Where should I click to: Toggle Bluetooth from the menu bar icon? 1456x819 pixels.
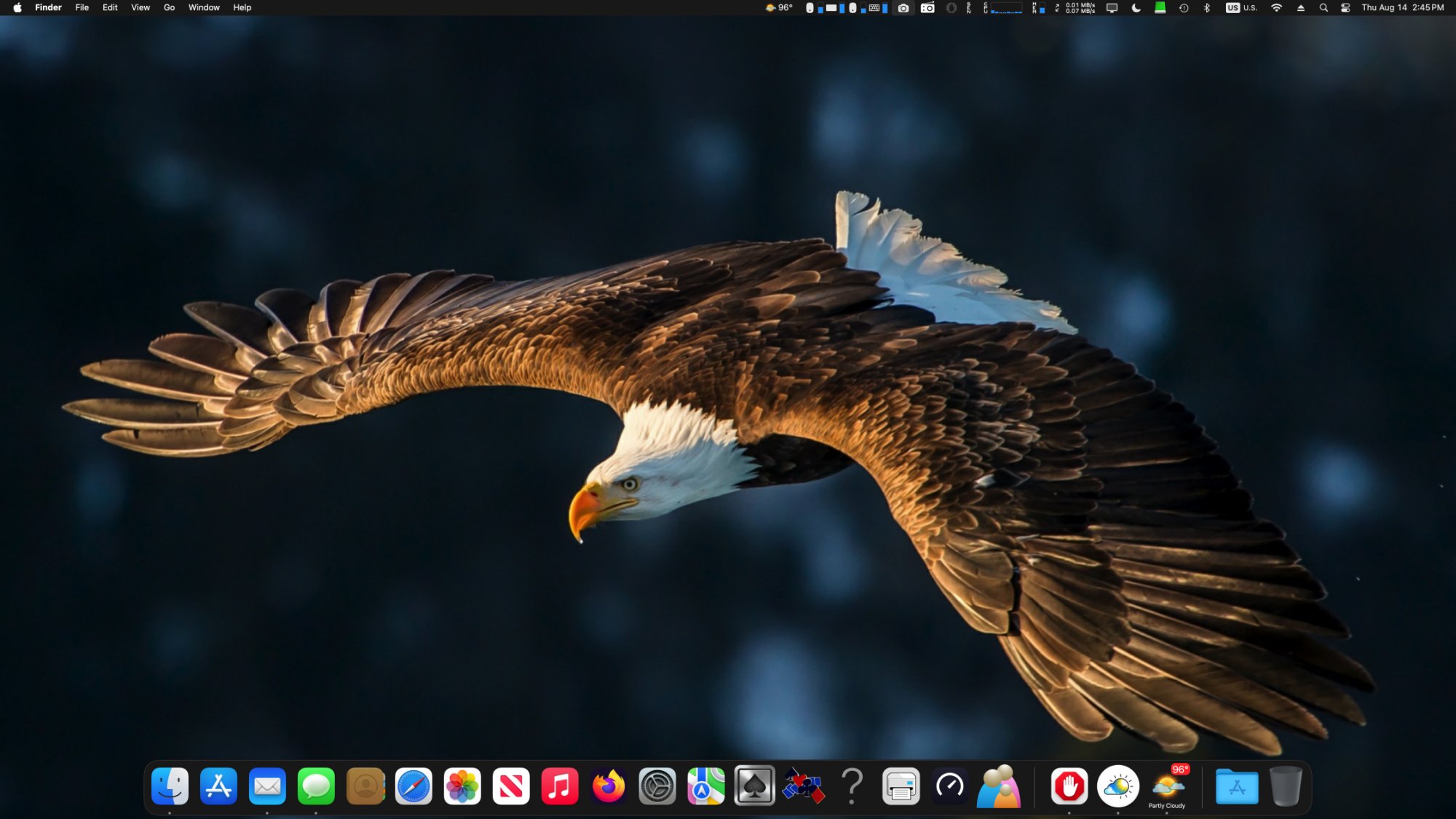pos(1206,8)
